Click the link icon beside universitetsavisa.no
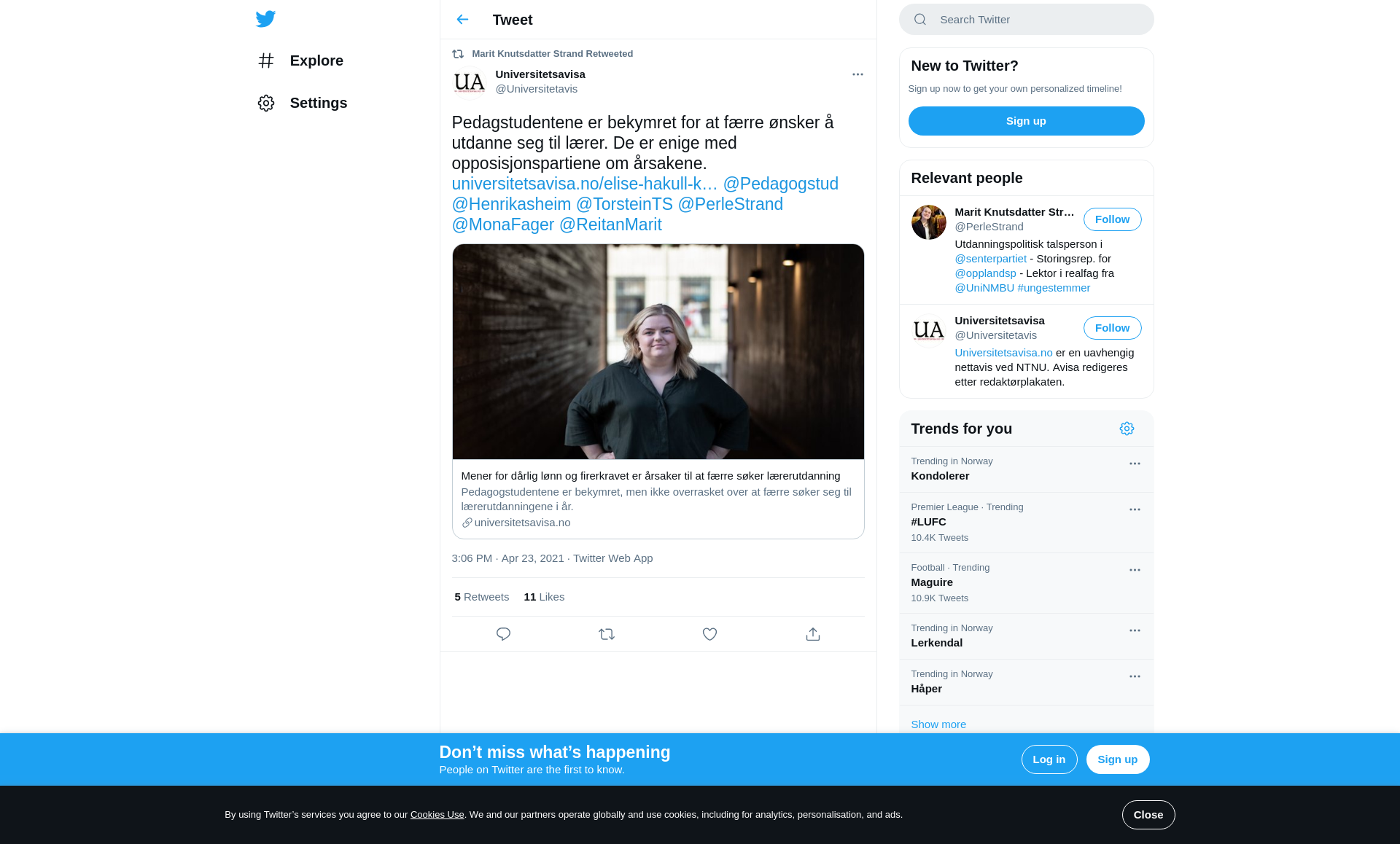 point(467,523)
